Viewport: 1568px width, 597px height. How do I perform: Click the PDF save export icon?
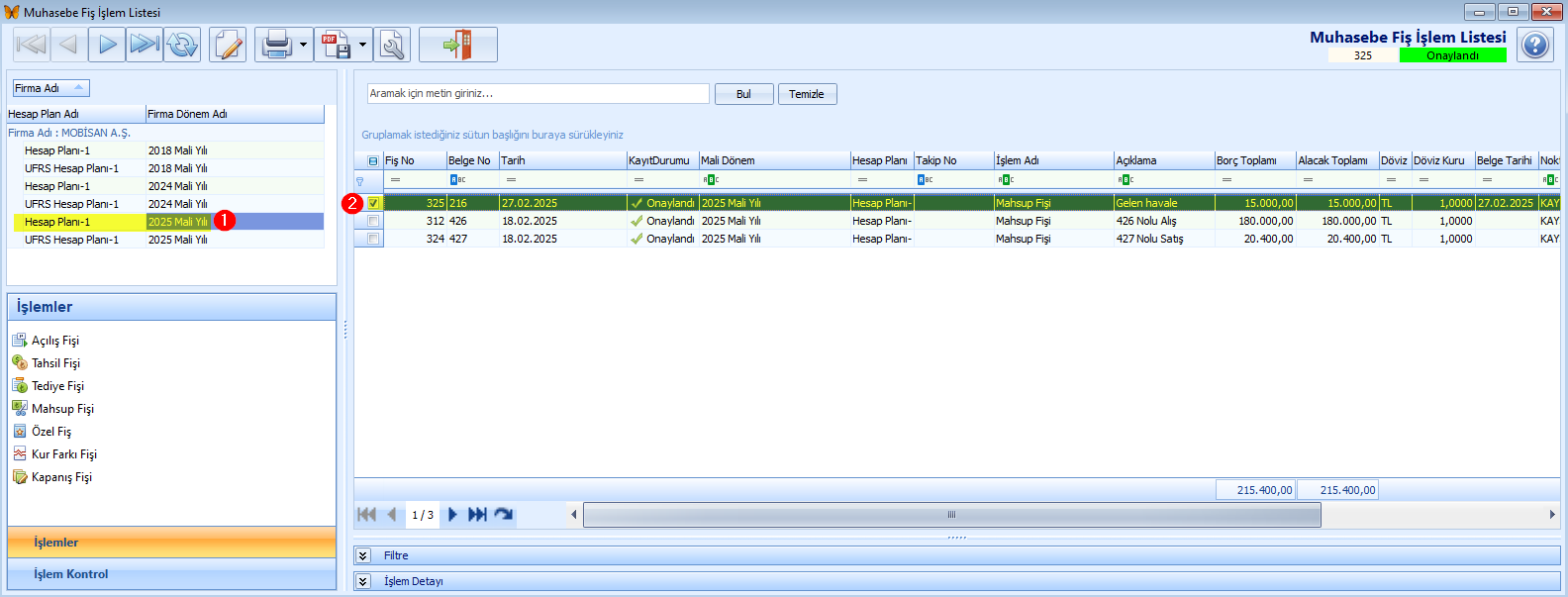click(336, 45)
